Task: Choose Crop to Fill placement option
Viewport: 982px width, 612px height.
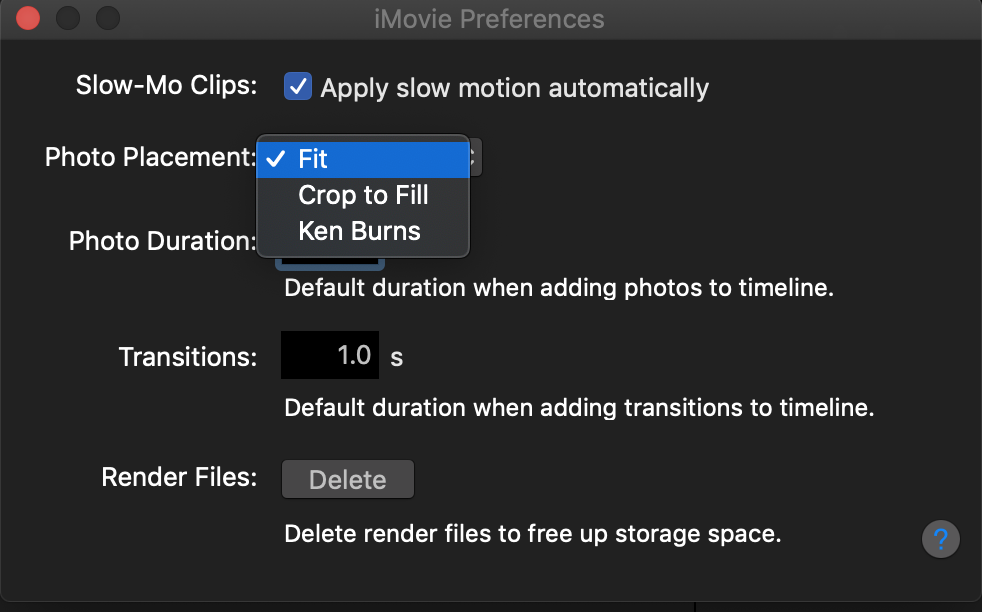Action: (363, 195)
